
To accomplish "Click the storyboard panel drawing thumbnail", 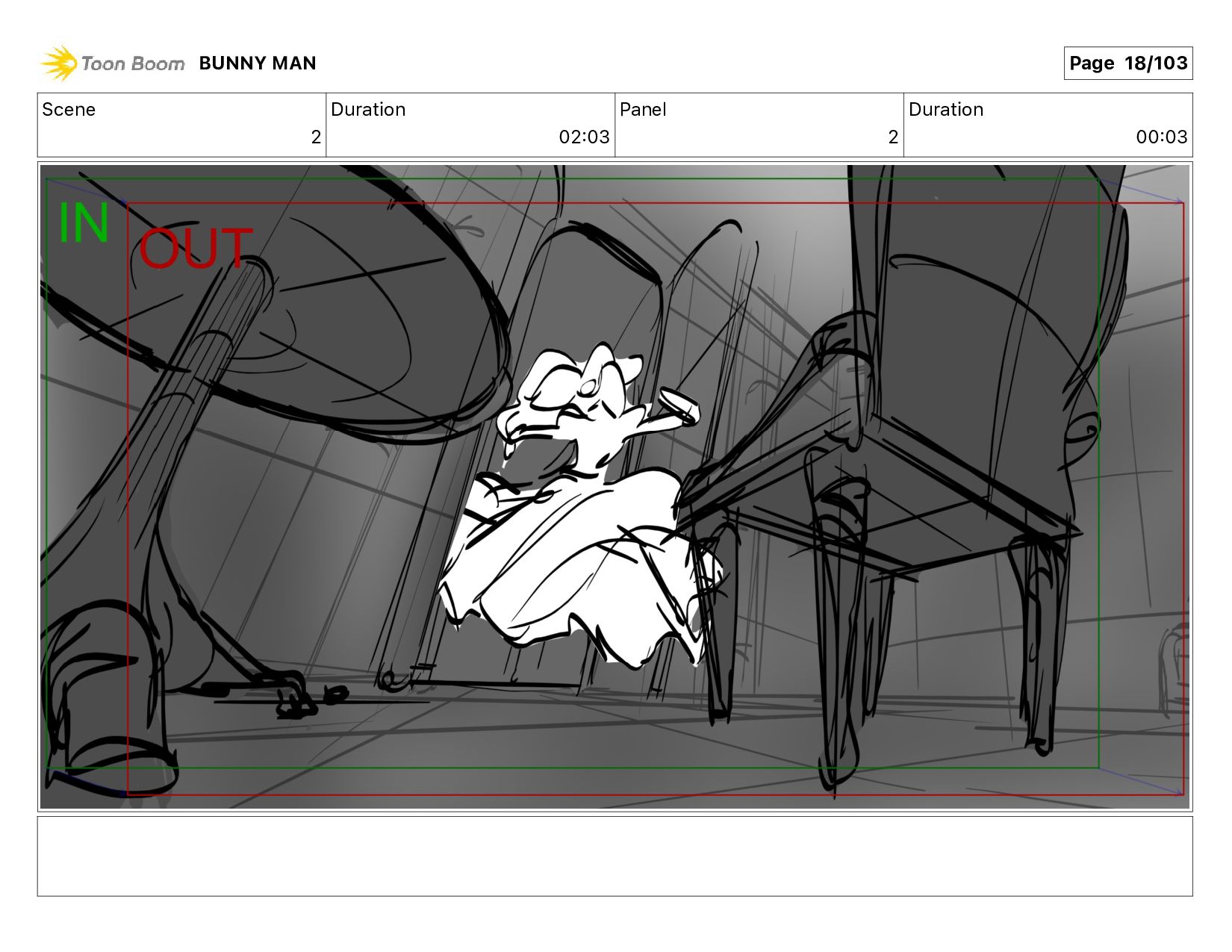I will pyautogui.click(x=615, y=487).
